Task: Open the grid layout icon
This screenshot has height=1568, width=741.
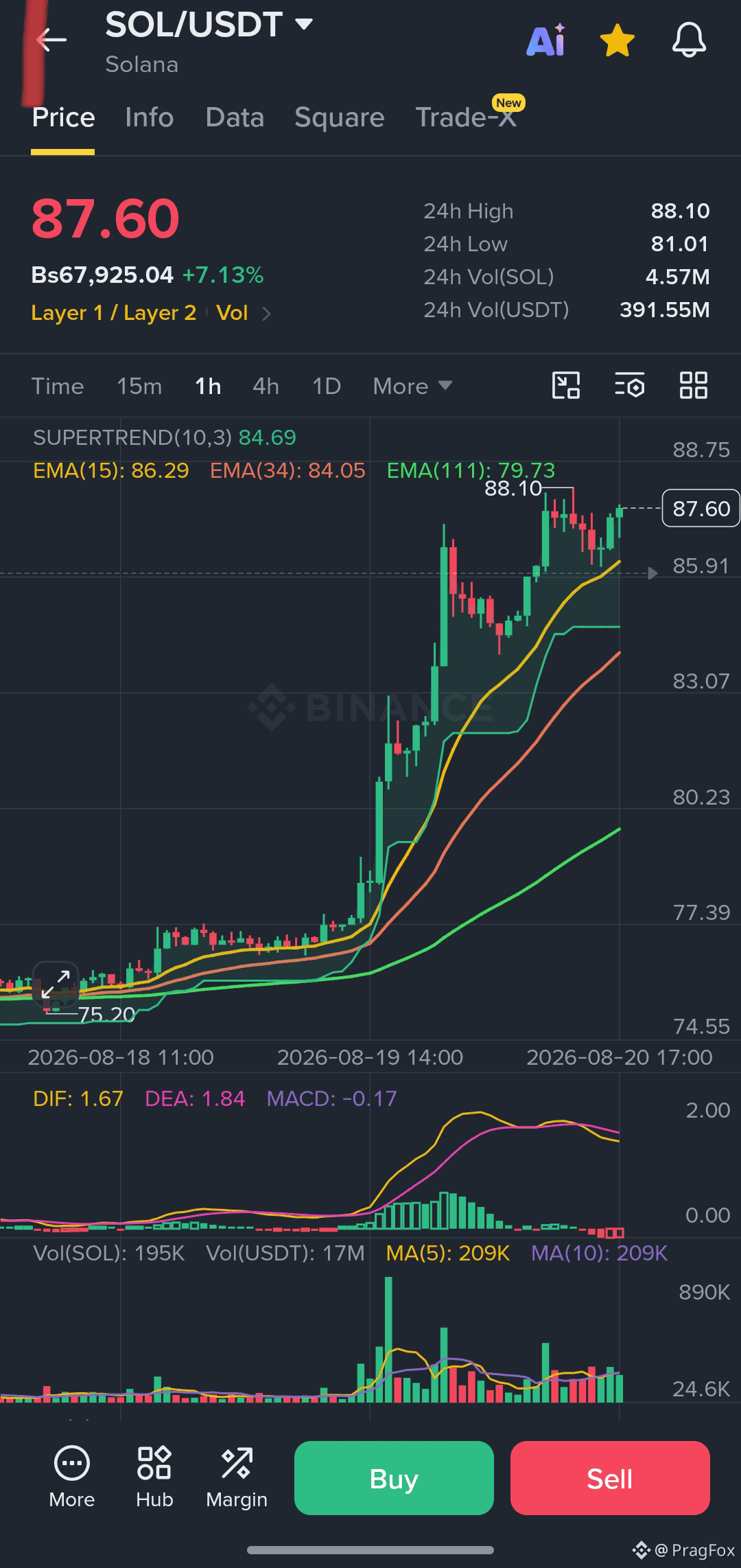Action: pyautogui.click(x=693, y=385)
